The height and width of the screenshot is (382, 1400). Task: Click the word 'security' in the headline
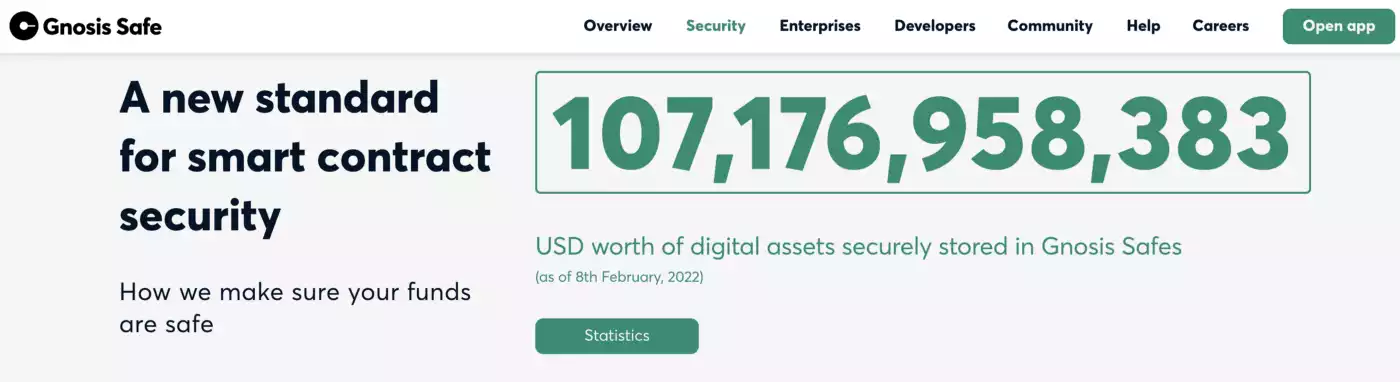(200, 216)
